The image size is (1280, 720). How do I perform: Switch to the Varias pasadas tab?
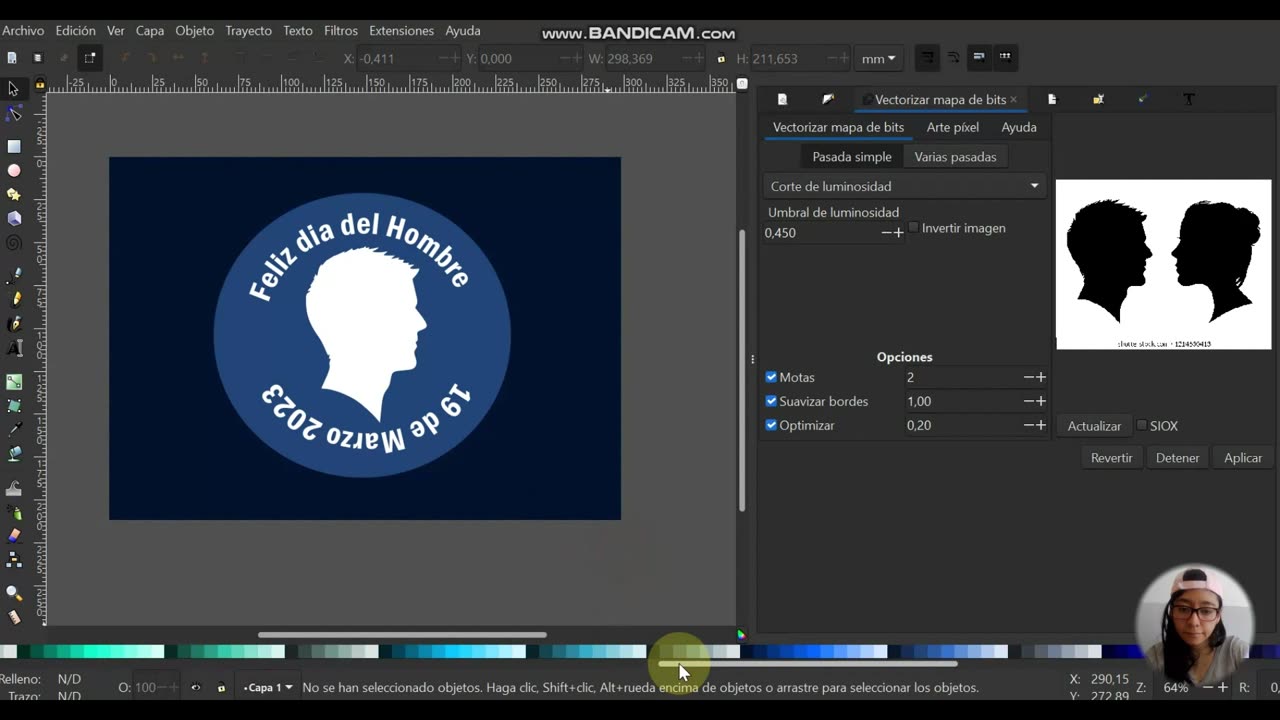[x=955, y=157]
